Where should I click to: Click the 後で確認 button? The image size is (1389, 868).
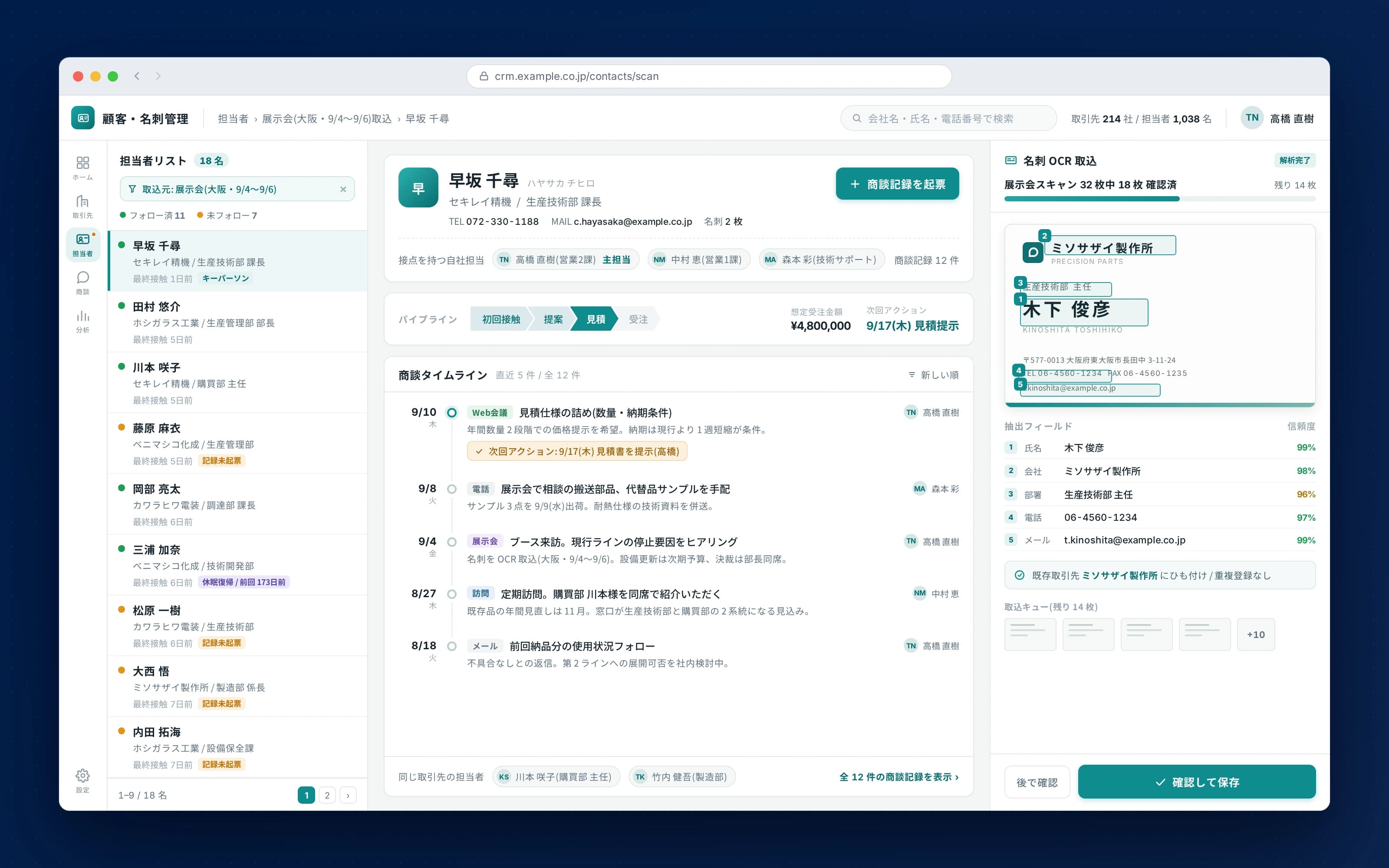pos(1037,782)
